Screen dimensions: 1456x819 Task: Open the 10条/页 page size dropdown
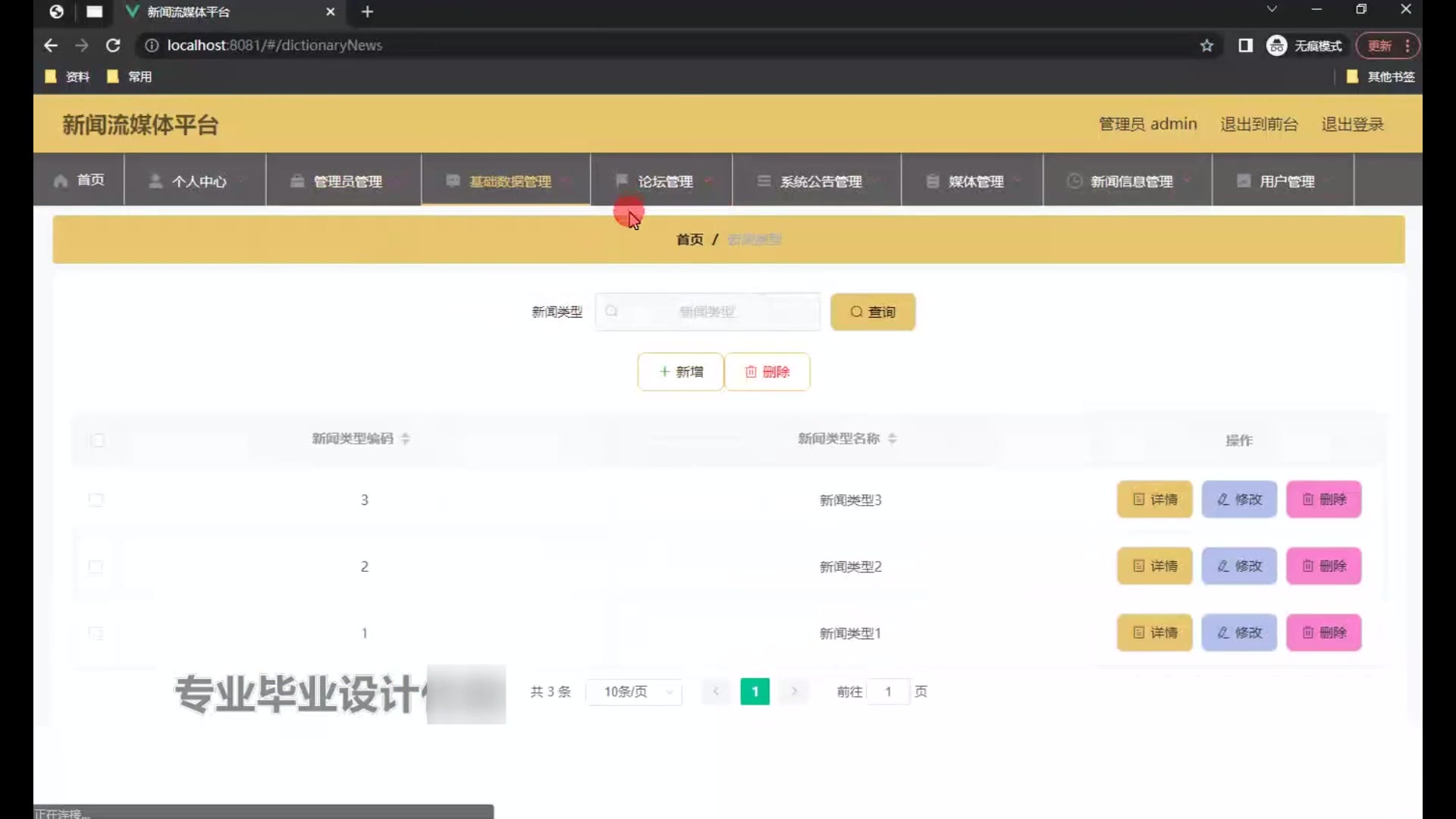coord(635,692)
